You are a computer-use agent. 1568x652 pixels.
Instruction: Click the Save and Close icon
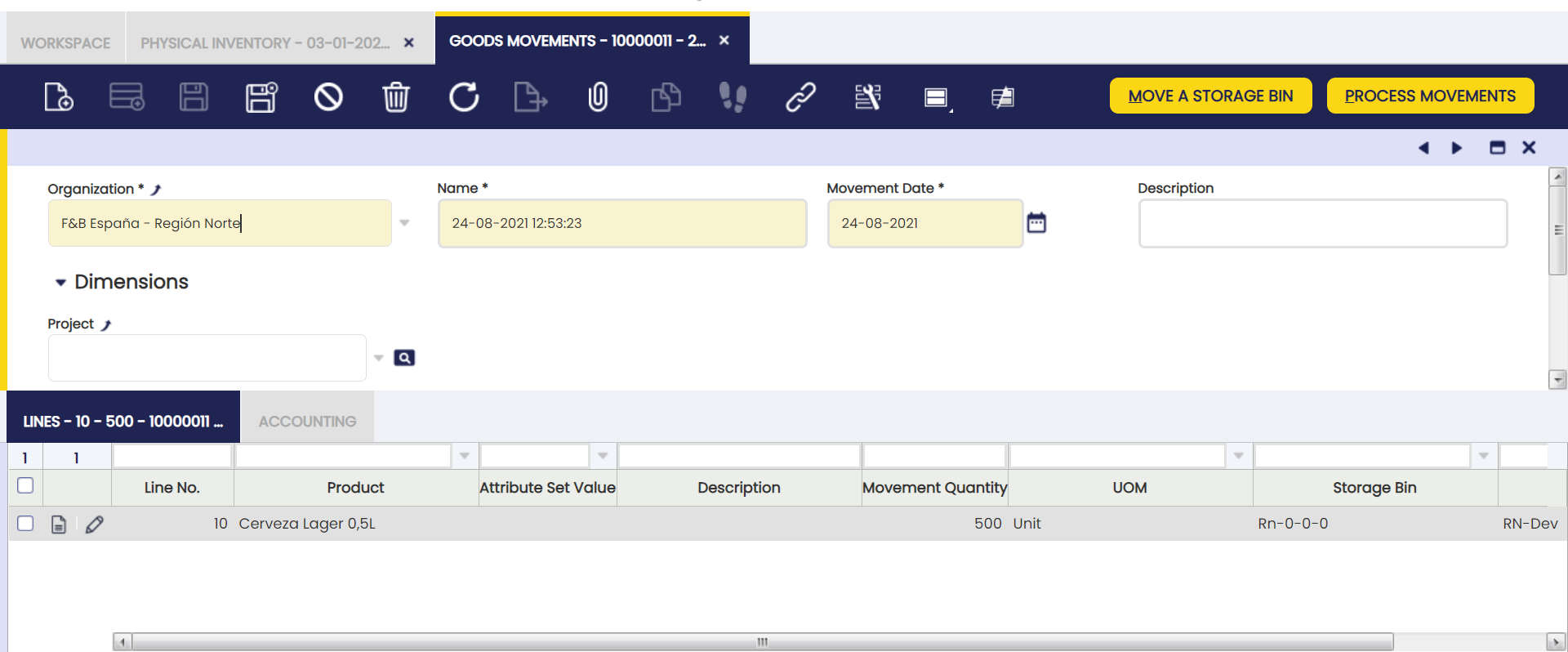261,97
